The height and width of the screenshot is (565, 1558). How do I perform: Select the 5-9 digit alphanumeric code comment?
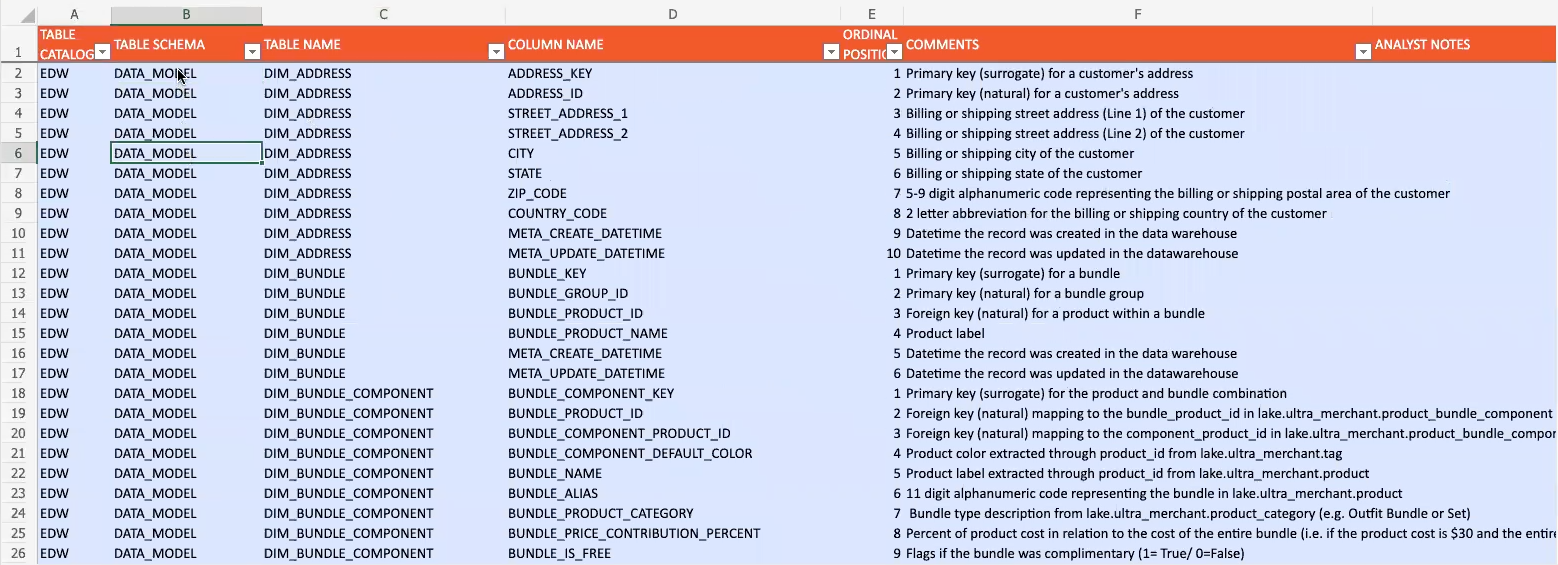tap(1138, 193)
